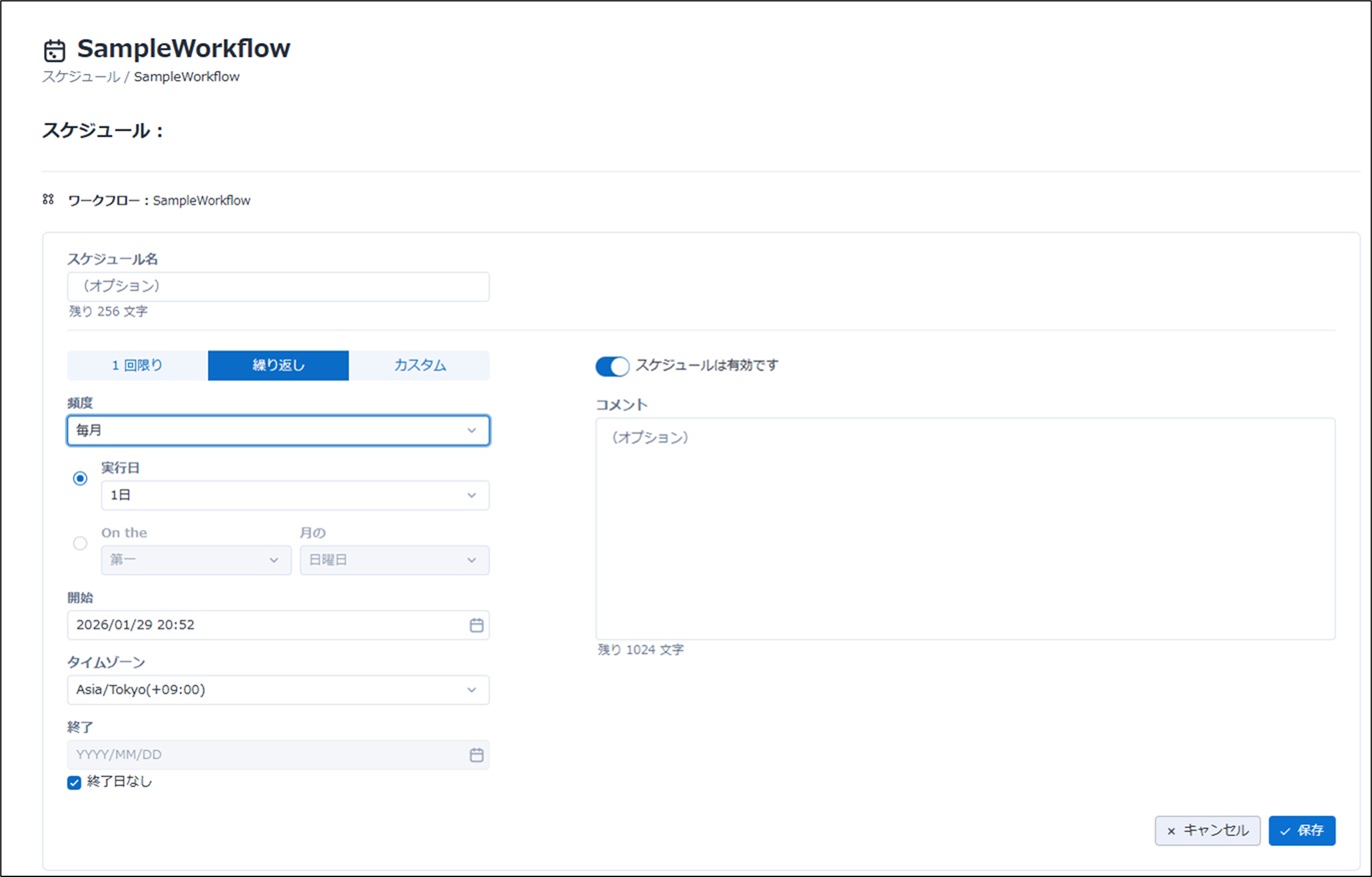
Task: Toggle the スケジュールは有効です switch
Action: (x=612, y=367)
